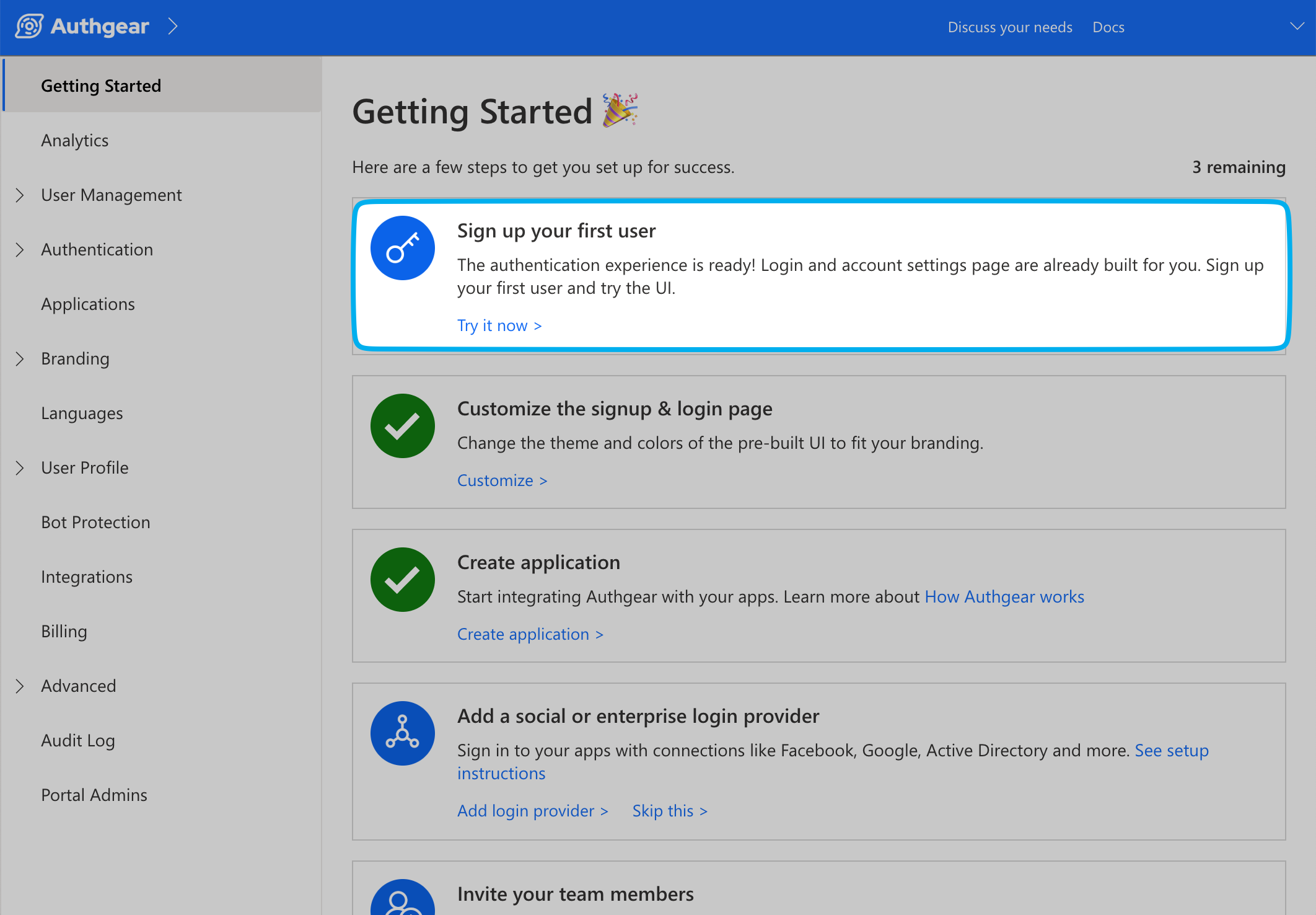The width and height of the screenshot is (1316, 915).
Task: Click the social login network icon
Action: point(403,733)
